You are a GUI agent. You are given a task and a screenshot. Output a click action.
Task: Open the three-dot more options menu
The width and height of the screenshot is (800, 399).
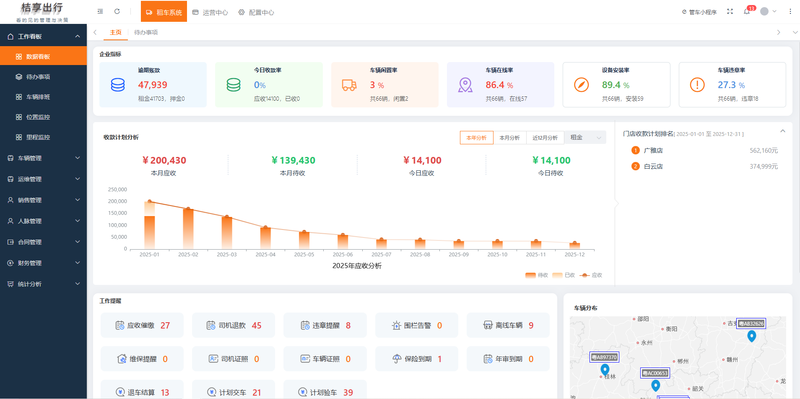click(790, 11)
